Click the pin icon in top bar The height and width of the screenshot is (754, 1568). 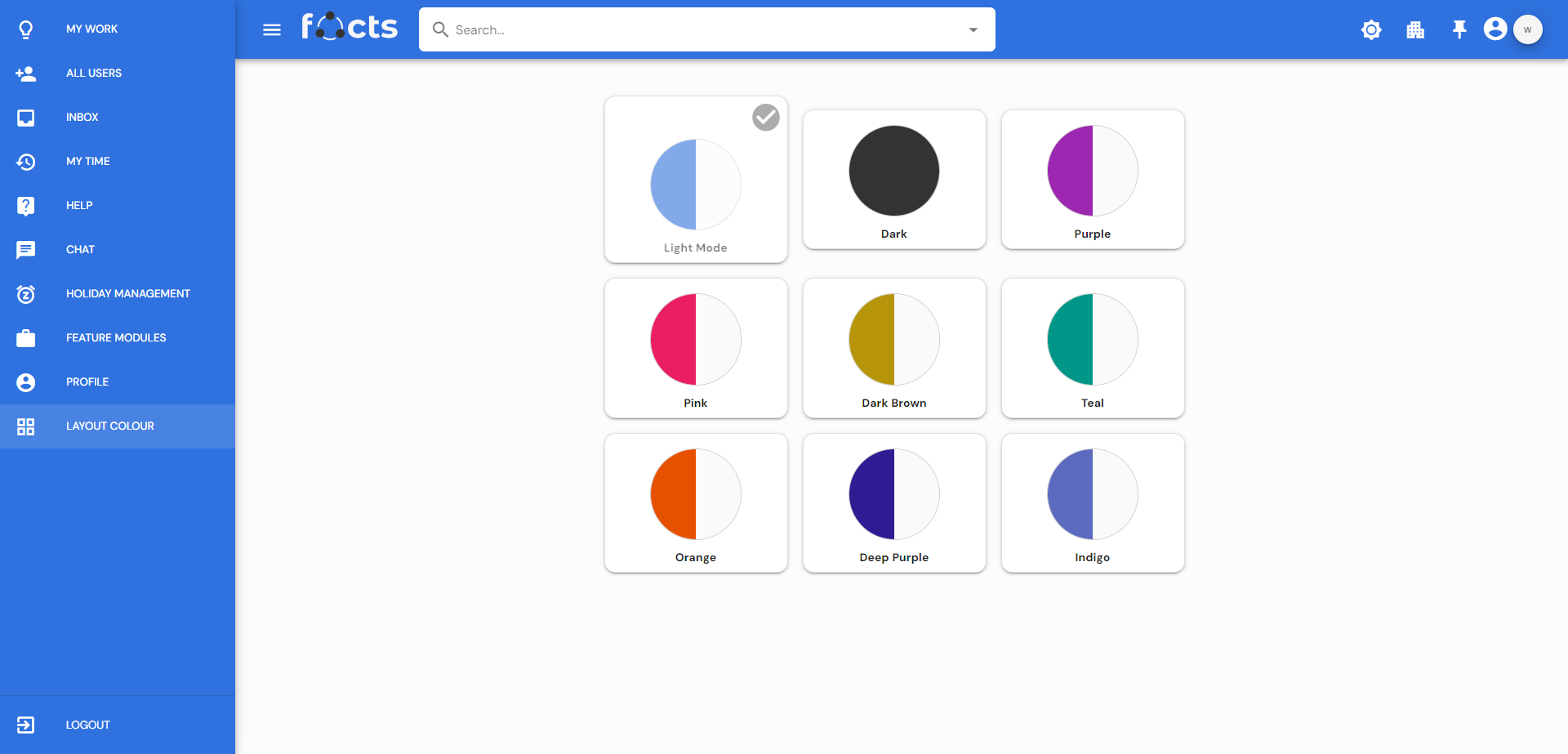pyautogui.click(x=1459, y=30)
